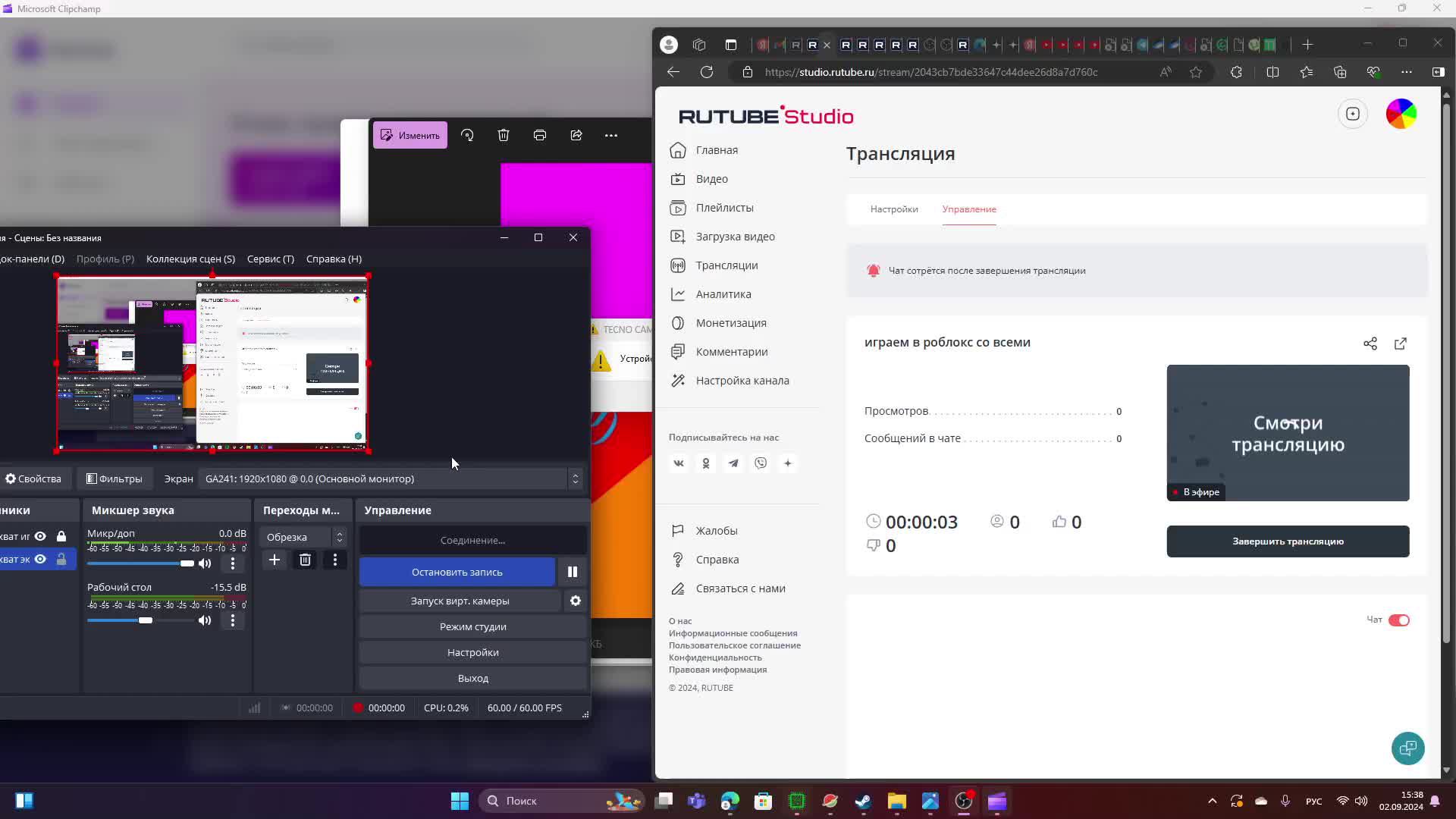Image resolution: width=1456 pixels, height=819 pixels.
Task: Open the Экран monitor selection dropdown
Action: coord(392,479)
